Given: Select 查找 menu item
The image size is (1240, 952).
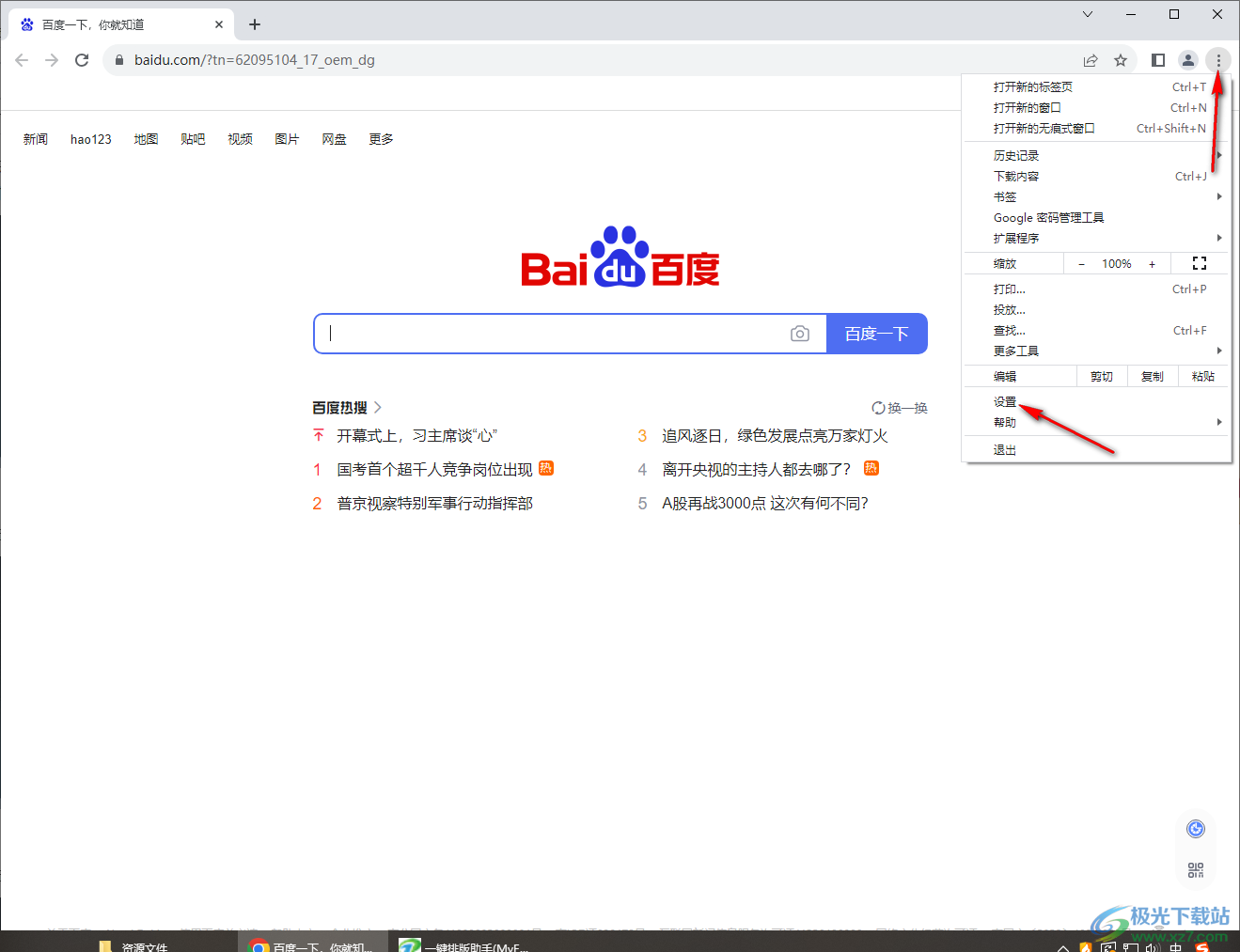Looking at the screenshot, I should [x=1098, y=330].
